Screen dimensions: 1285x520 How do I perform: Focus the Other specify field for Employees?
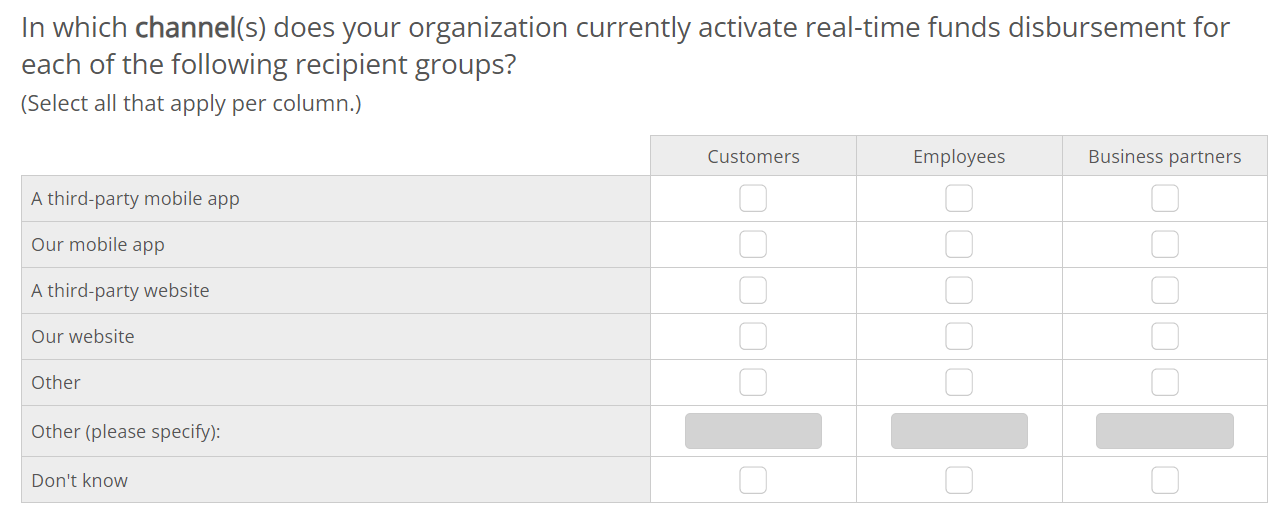959,431
